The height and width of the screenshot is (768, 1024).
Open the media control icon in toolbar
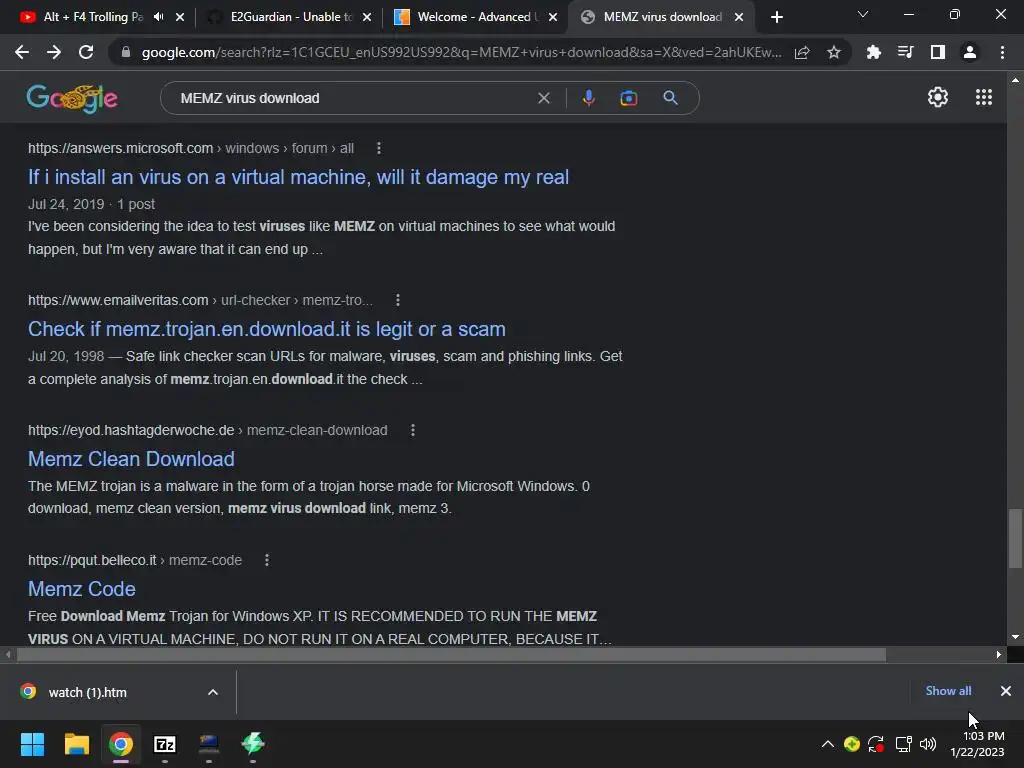pyautogui.click(x=906, y=52)
